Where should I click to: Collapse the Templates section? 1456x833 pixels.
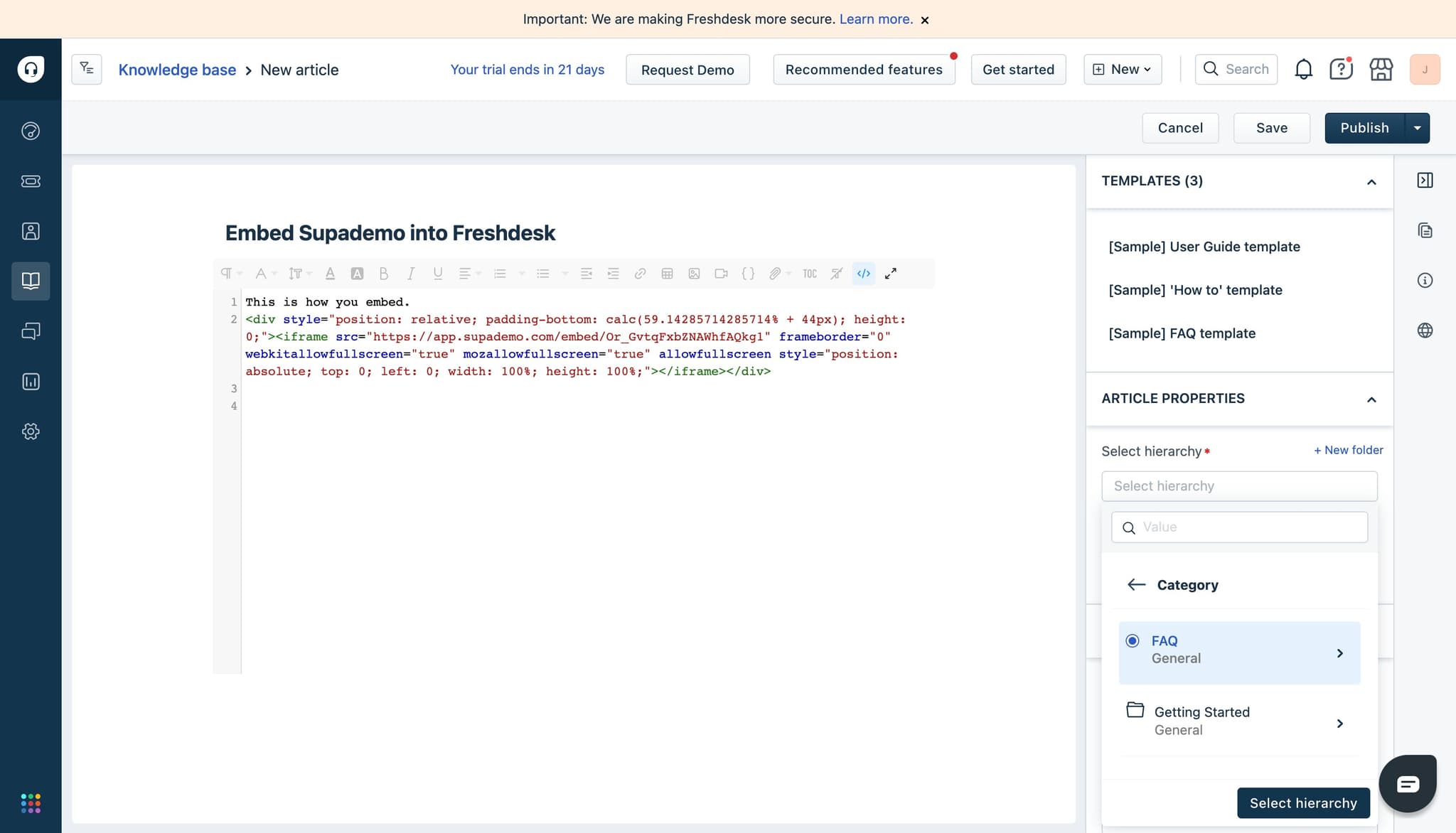coord(1371,182)
